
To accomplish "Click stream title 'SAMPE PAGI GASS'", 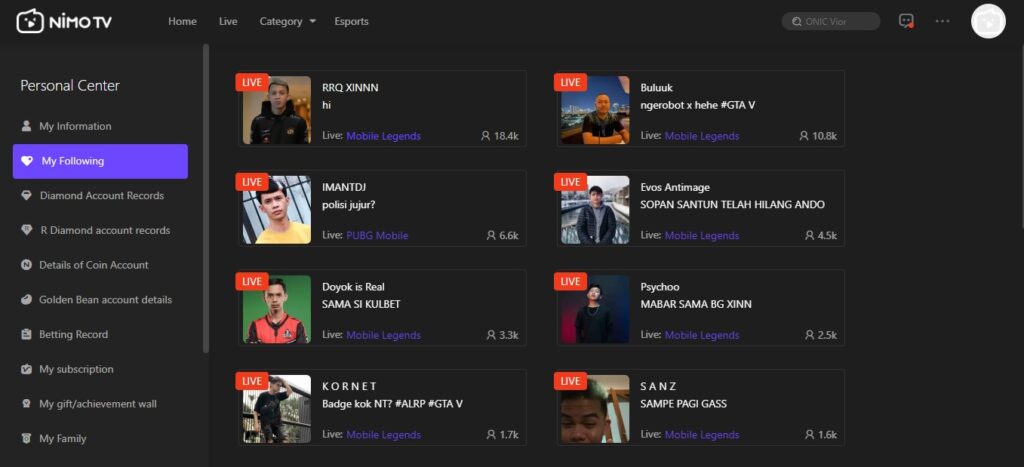I will click(x=684, y=404).
